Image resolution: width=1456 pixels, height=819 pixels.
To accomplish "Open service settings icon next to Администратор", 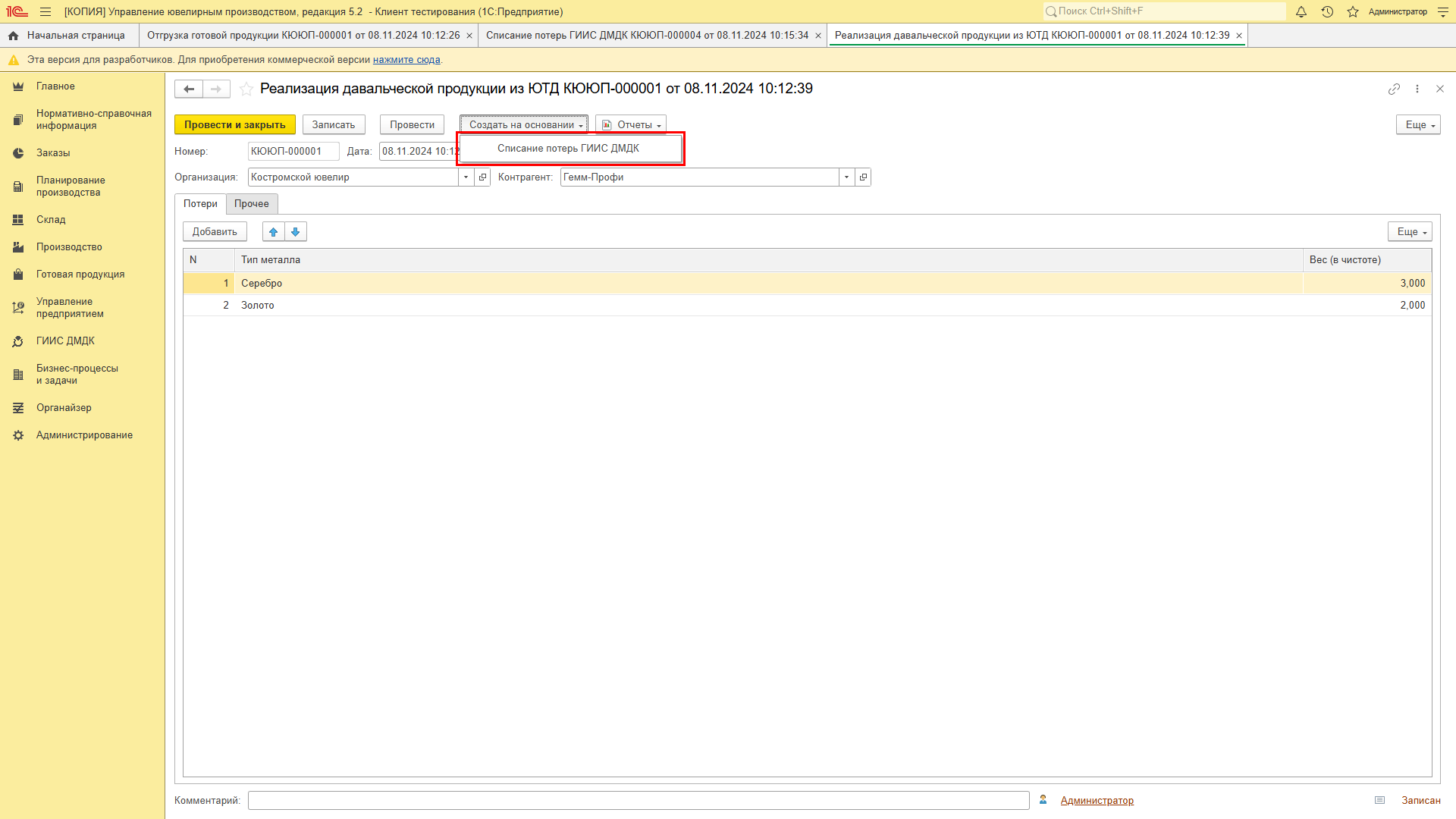I will point(1443,11).
